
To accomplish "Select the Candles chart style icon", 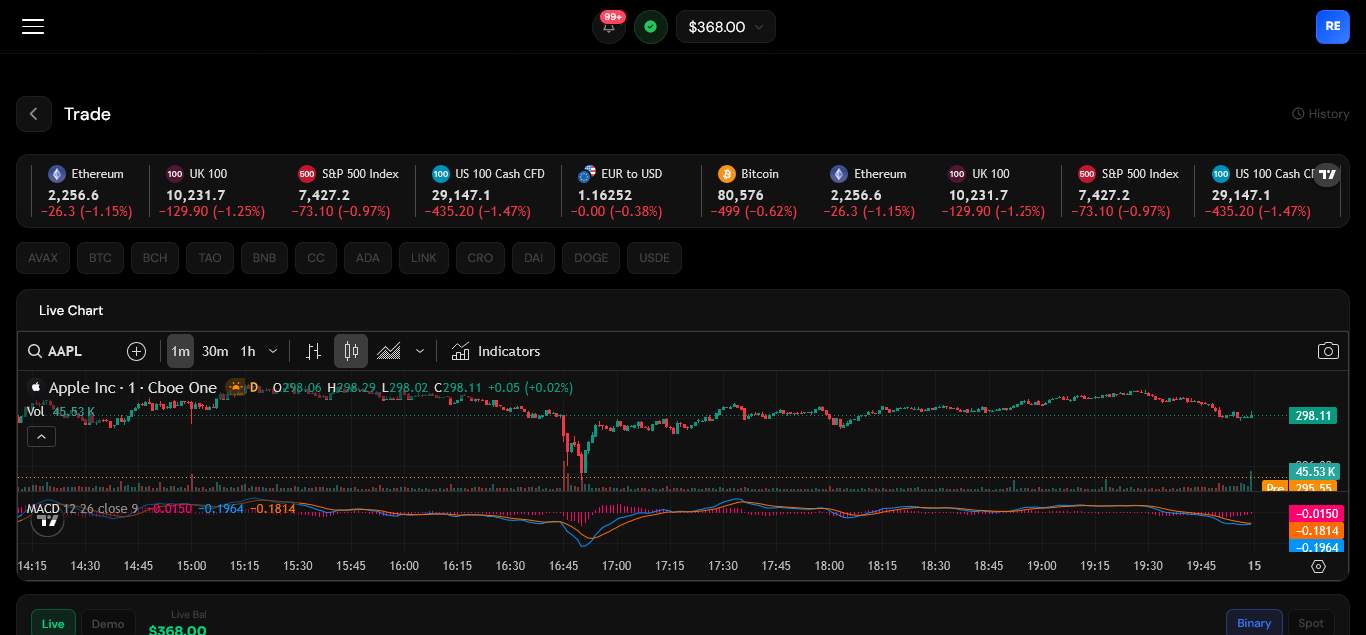I will 351,351.
